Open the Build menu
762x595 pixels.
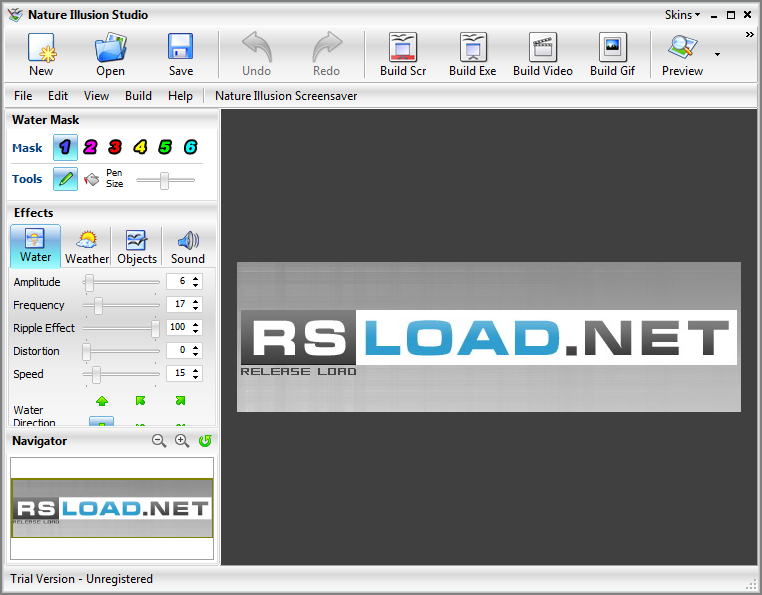pos(139,96)
